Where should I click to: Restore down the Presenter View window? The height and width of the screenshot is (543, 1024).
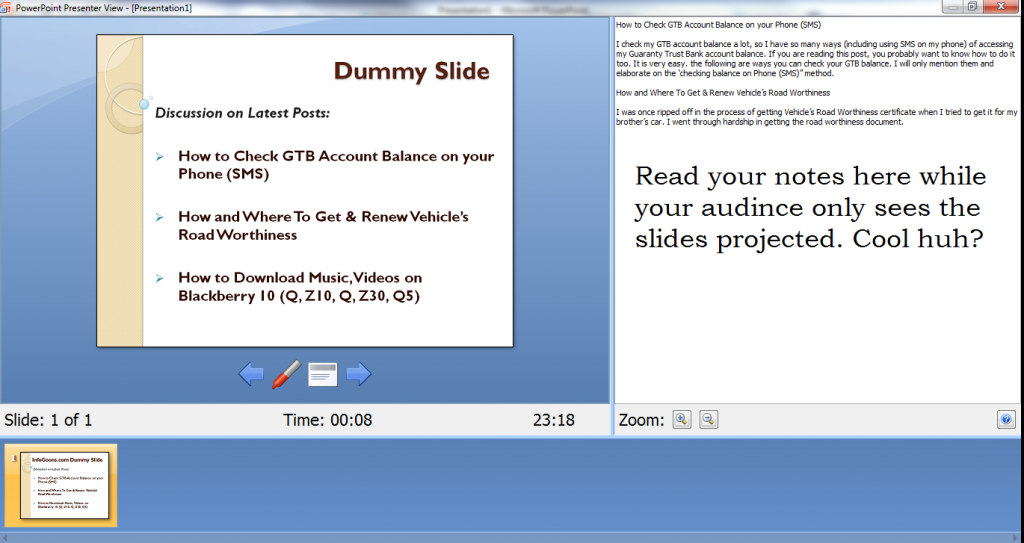972,7
